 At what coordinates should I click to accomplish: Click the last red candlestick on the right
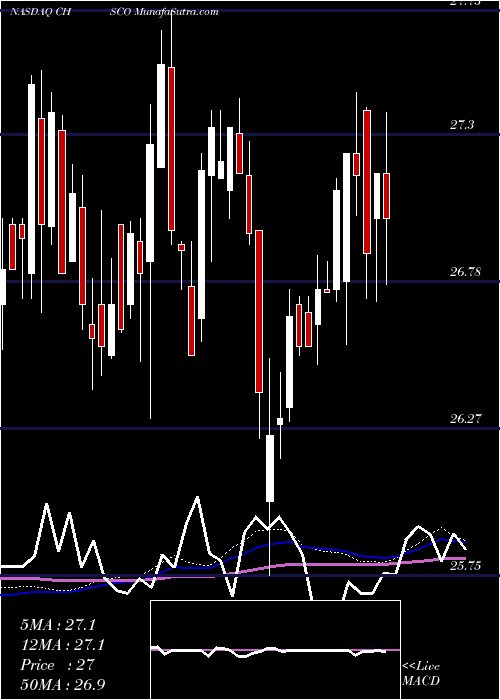coord(387,196)
